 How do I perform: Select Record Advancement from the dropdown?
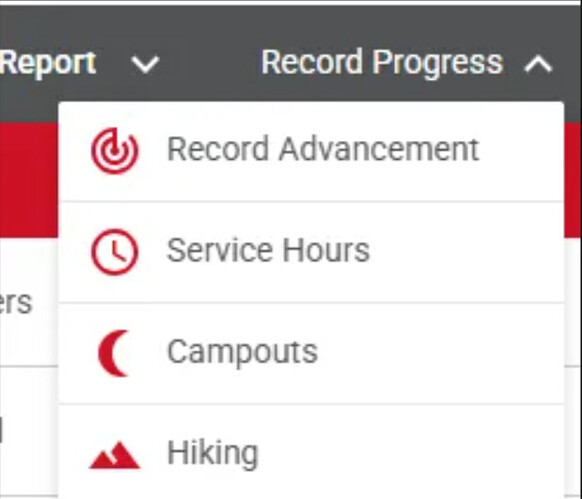click(x=323, y=149)
